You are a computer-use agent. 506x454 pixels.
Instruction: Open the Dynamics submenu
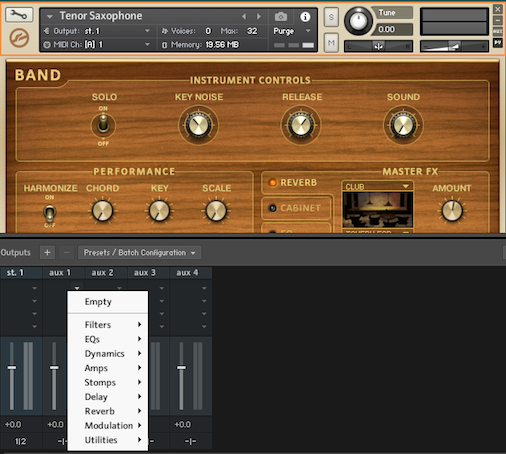[x=108, y=353]
